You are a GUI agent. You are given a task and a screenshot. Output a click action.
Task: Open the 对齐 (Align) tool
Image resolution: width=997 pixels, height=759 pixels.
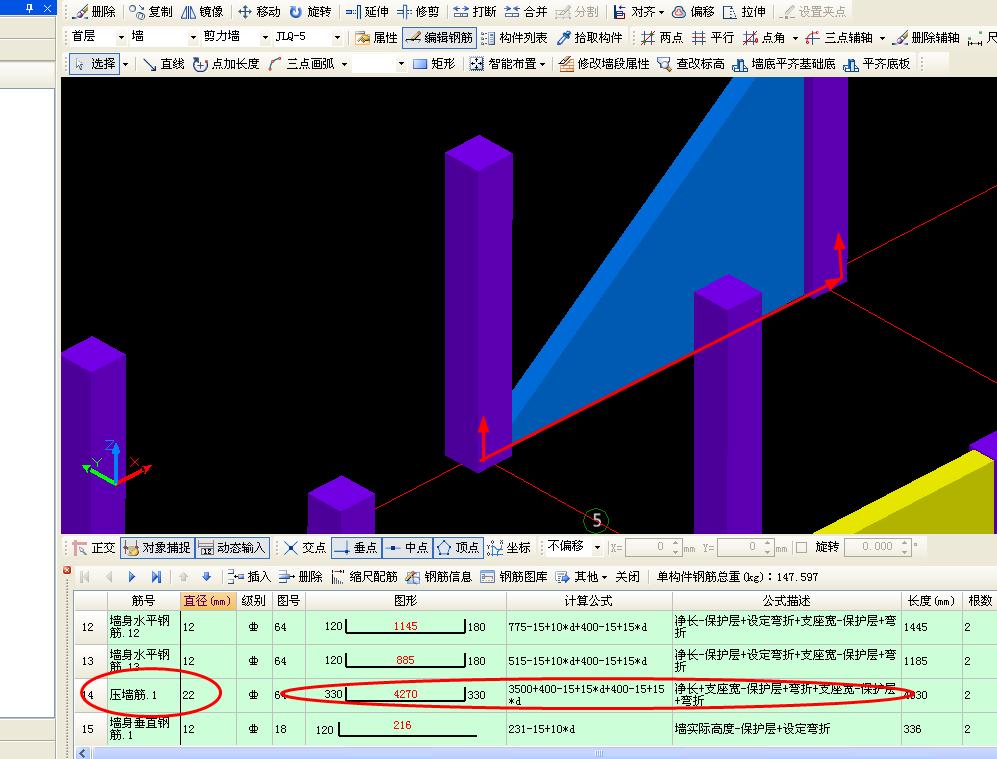click(x=638, y=11)
